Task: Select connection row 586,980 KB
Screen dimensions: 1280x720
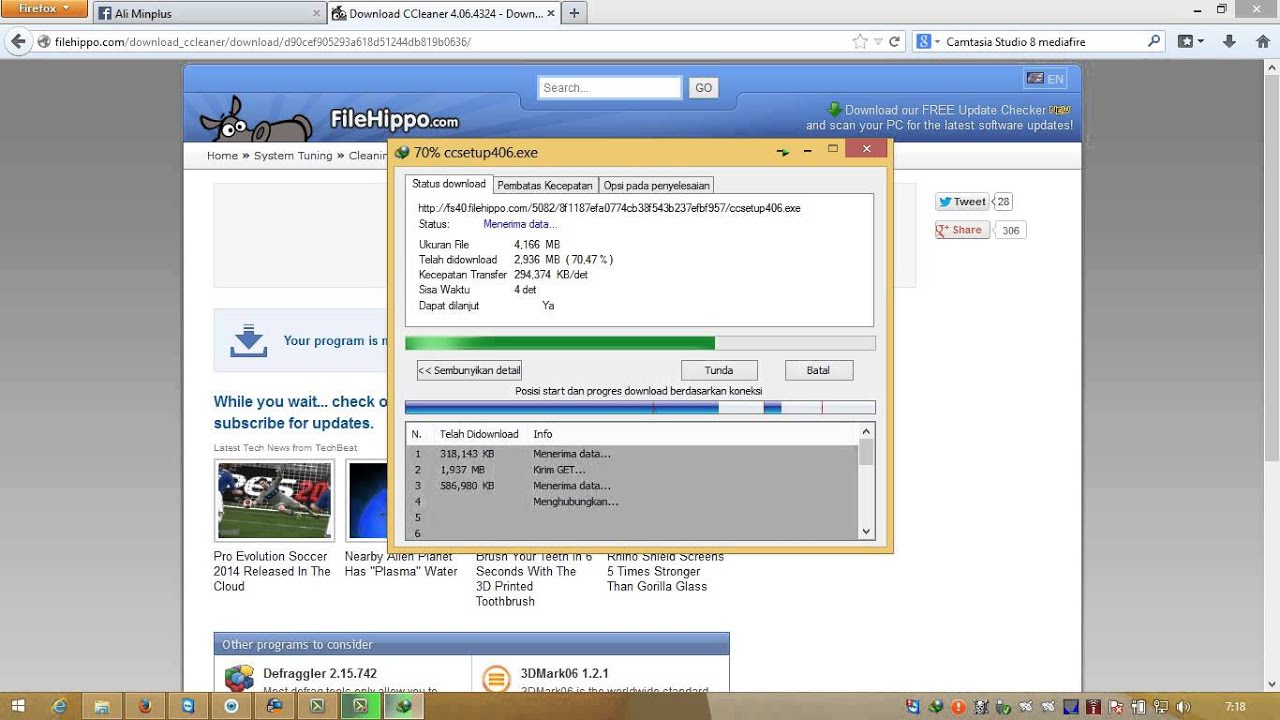Action: (x=632, y=486)
